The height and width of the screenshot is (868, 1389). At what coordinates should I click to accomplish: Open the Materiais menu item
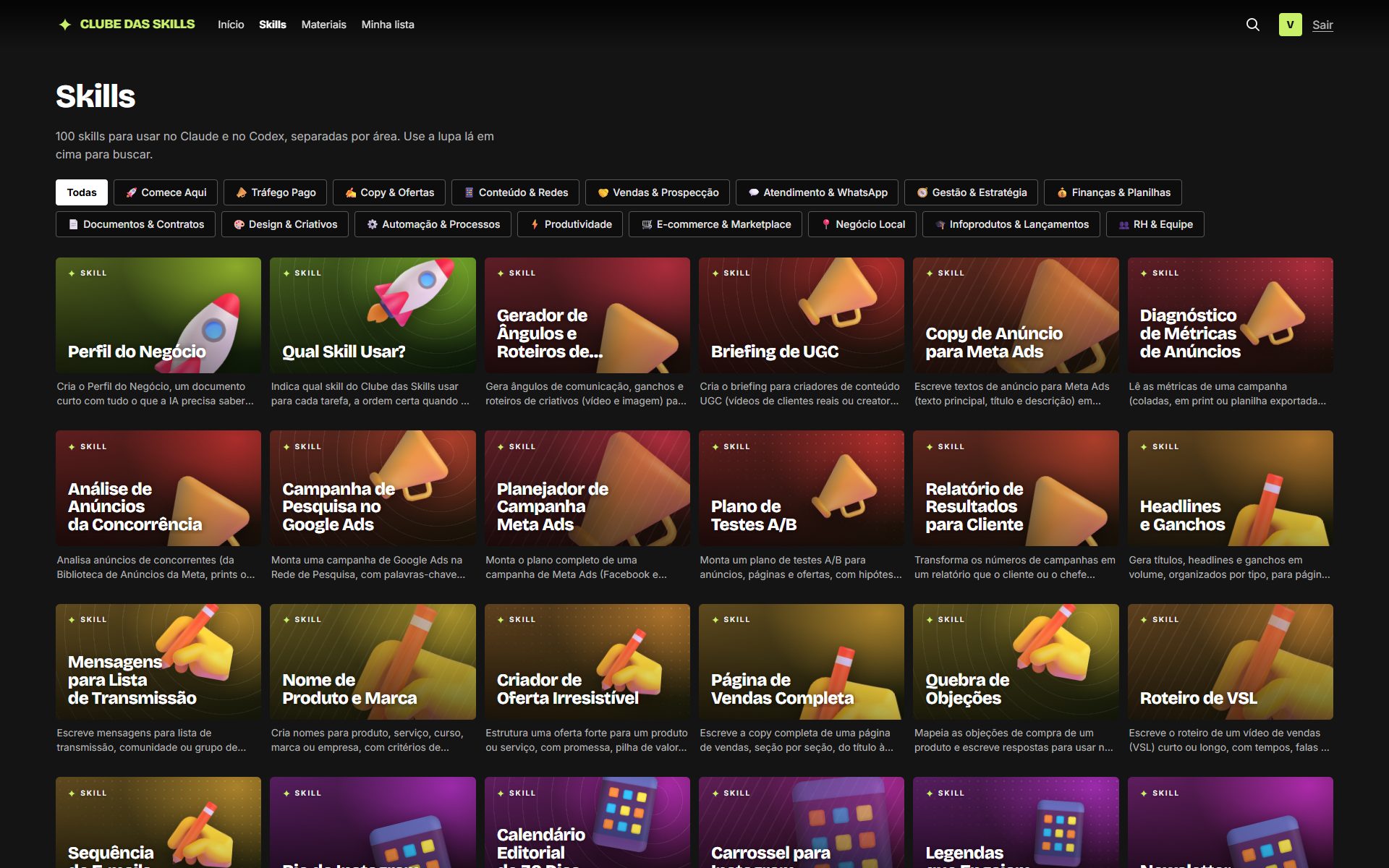click(x=323, y=25)
